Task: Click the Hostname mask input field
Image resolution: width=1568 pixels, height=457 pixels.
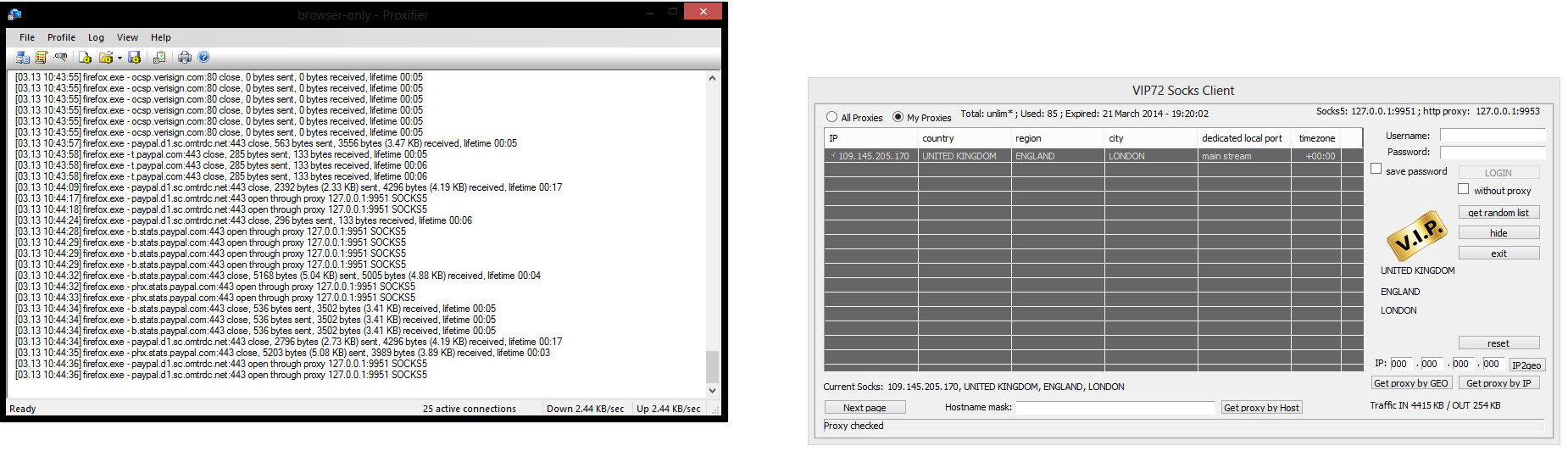Action: pos(1115,407)
